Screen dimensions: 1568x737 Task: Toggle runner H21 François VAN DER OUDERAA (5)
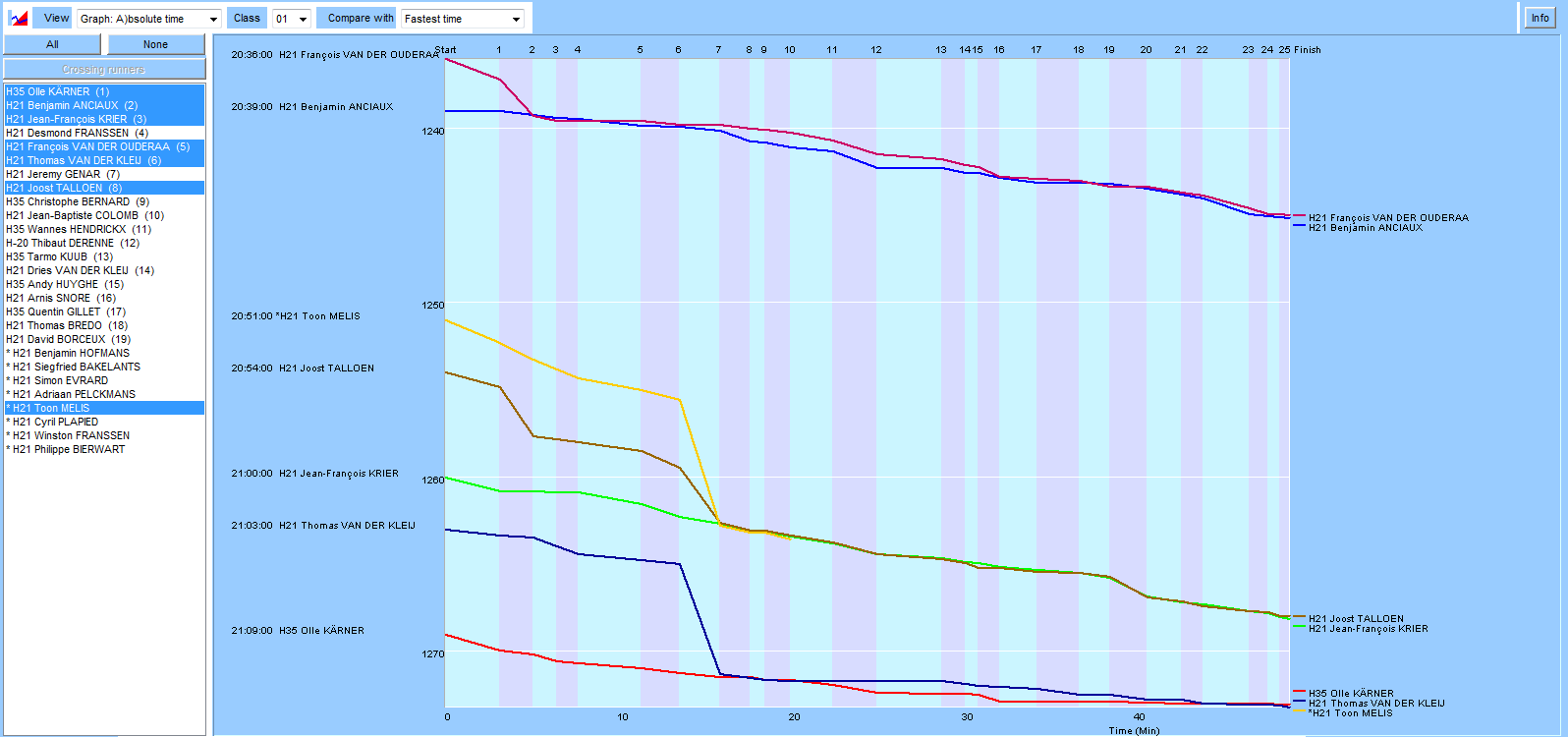point(104,146)
